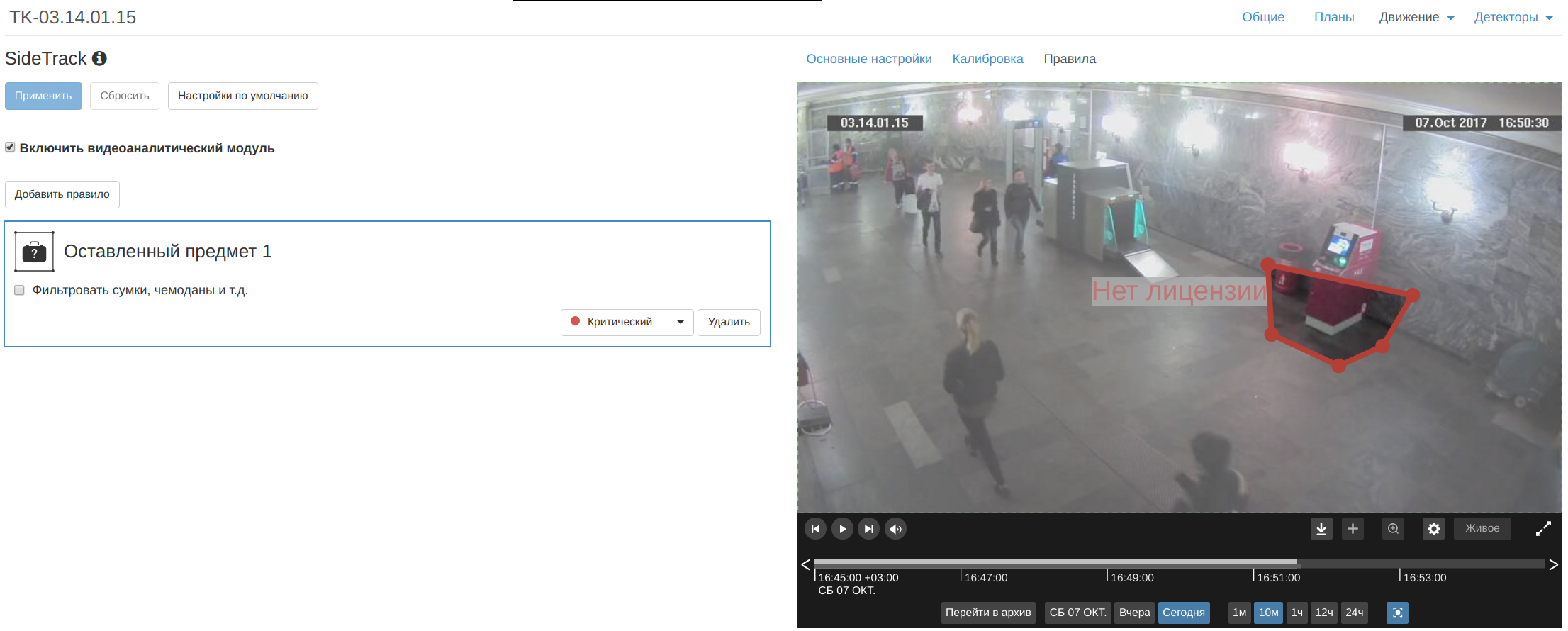The image size is (1568, 631).
Task: Click Перейти в архив button
Action: (988, 613)
